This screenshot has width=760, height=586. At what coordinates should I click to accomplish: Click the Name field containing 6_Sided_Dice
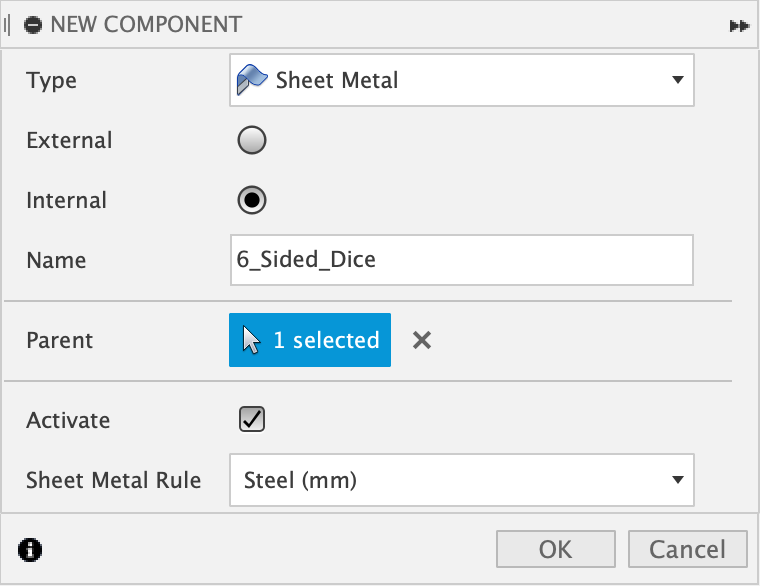(x=461, y=260)
